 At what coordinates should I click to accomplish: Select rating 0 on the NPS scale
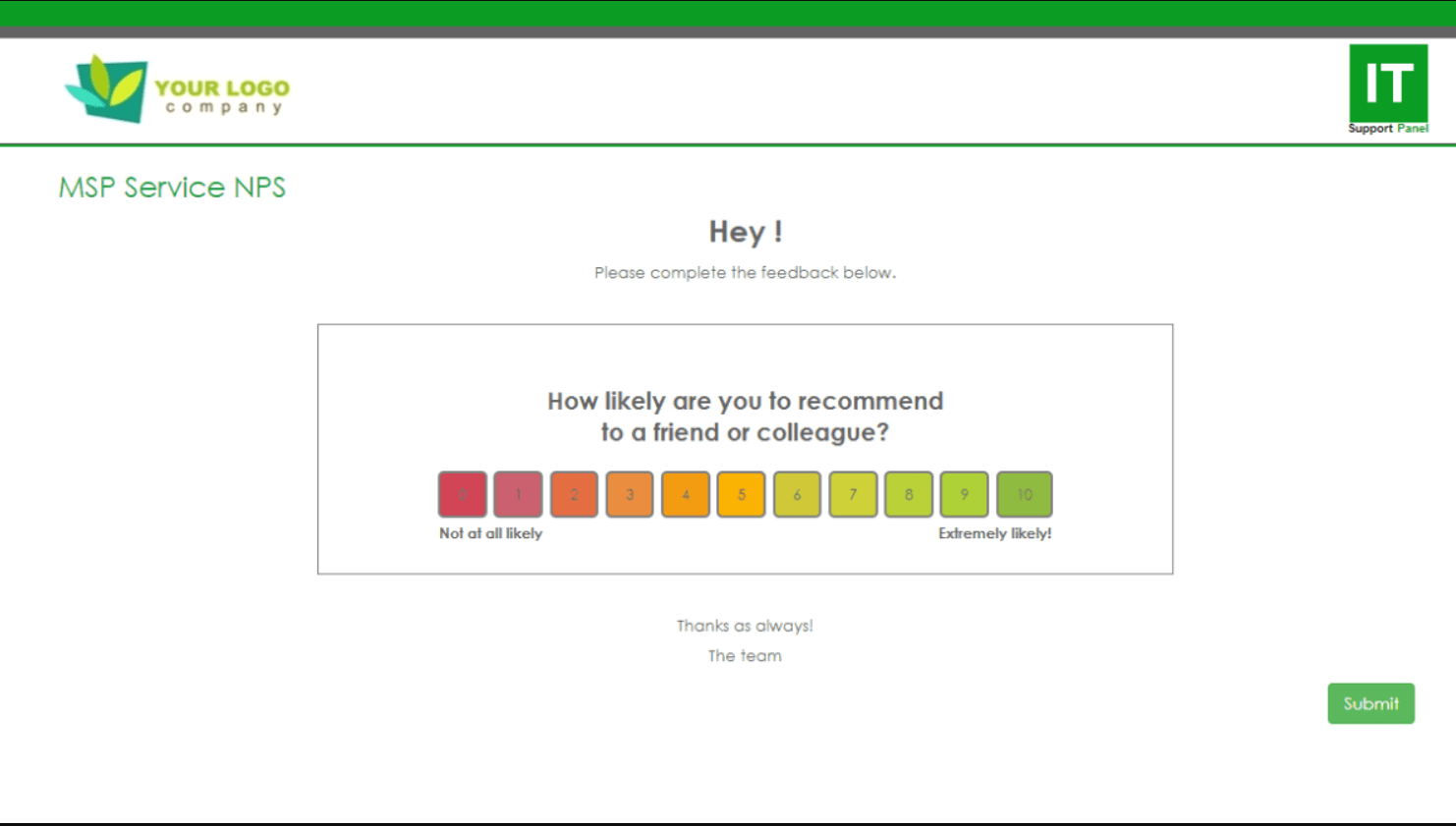(463, 494)
